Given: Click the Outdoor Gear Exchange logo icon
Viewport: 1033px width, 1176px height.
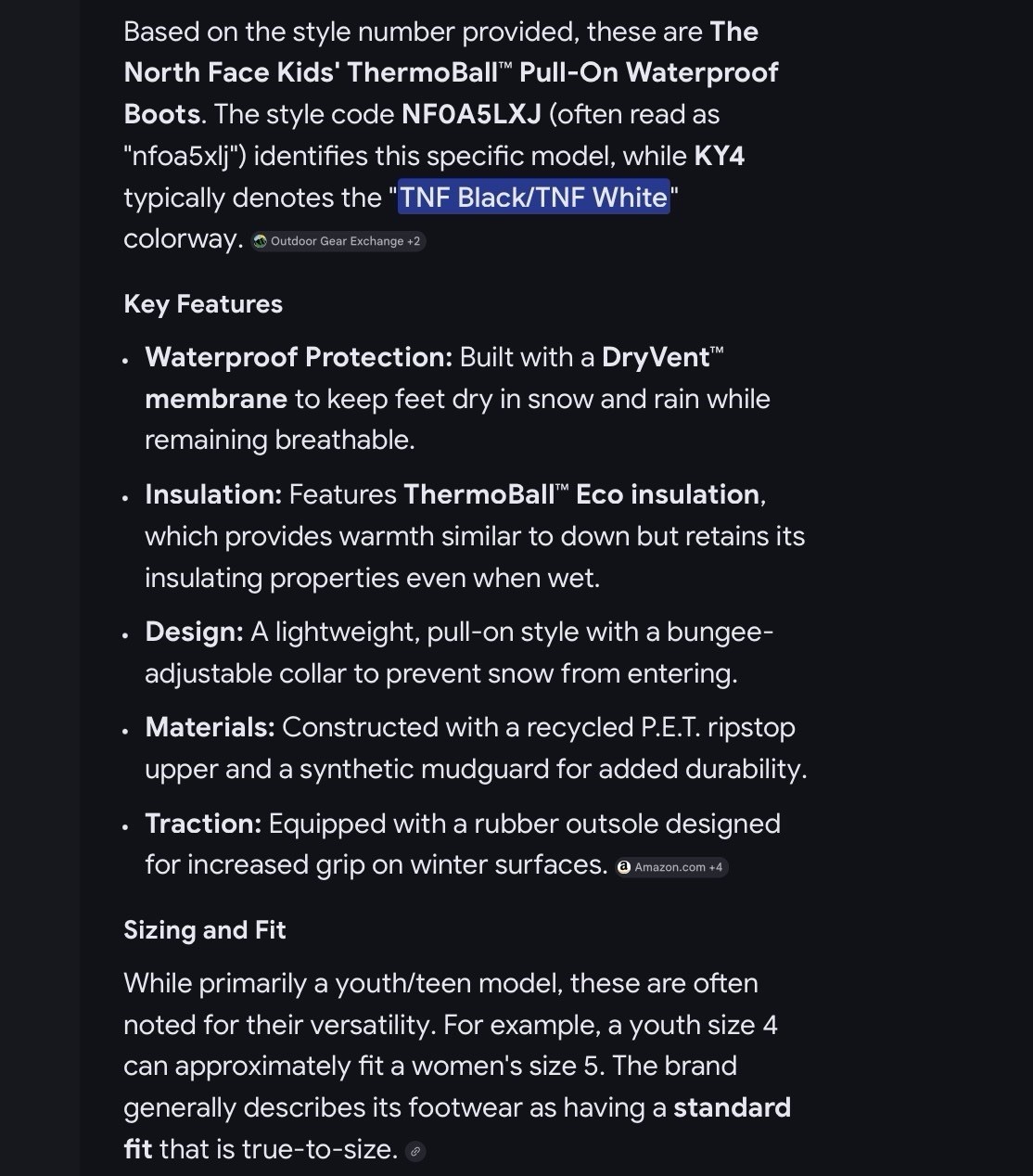Looking at the screenshot, I should tap(261, 241).
